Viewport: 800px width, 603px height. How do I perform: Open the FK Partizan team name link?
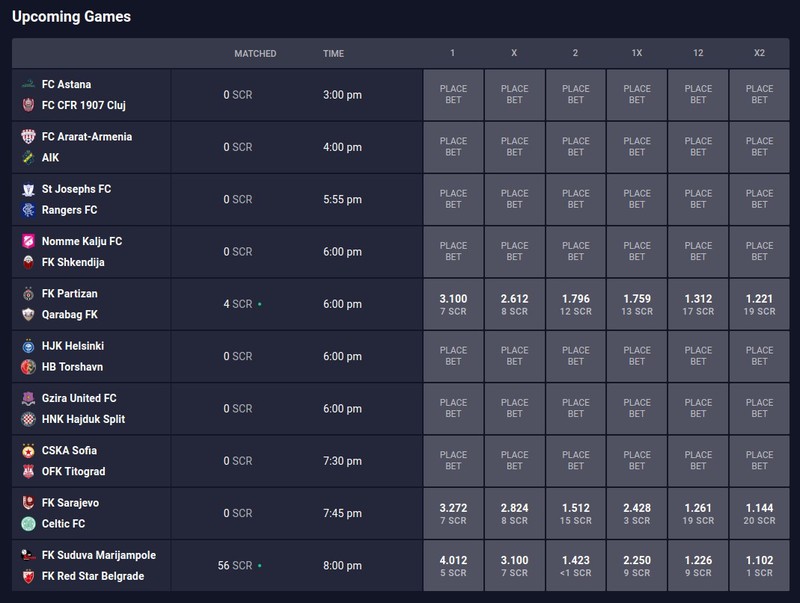[69, 294]
